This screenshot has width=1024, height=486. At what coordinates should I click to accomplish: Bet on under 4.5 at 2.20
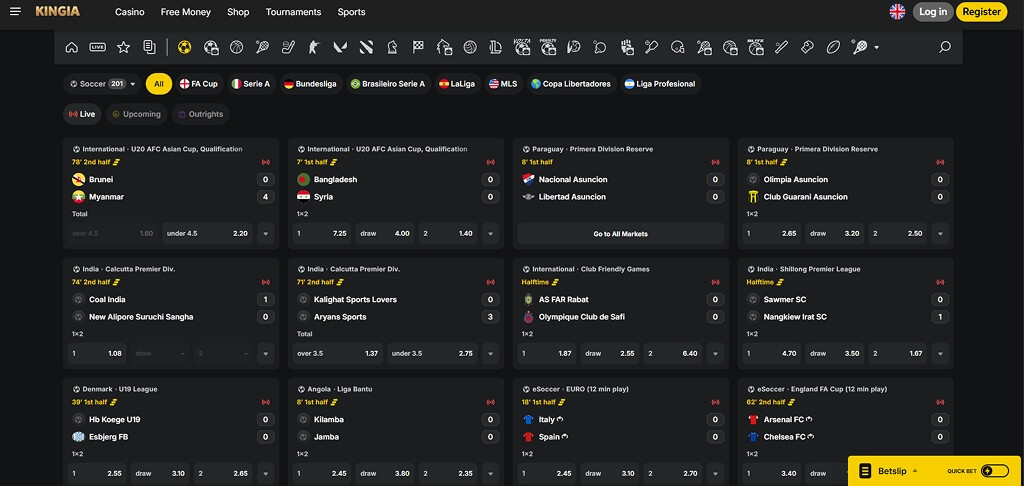tap(207, 233)
